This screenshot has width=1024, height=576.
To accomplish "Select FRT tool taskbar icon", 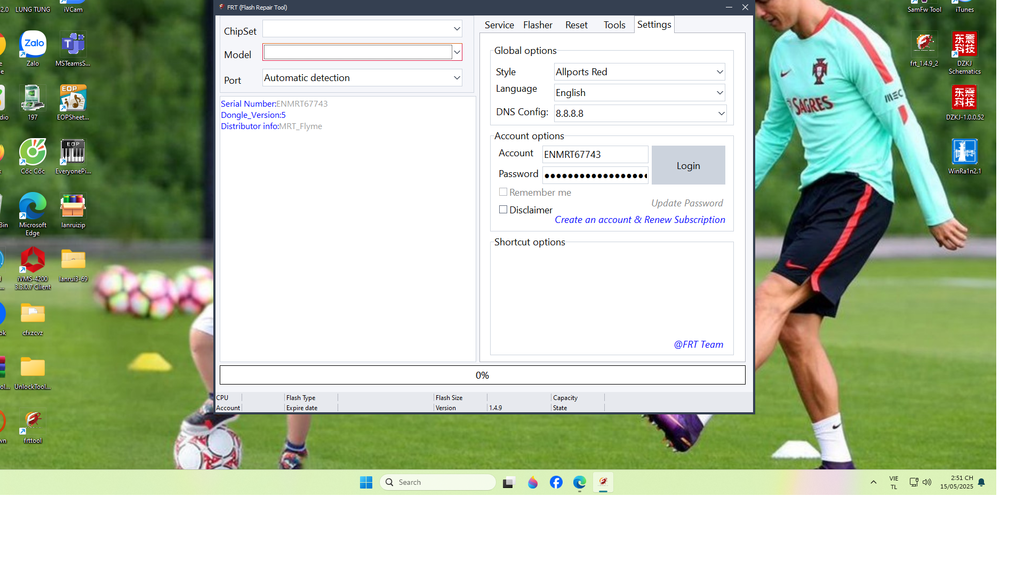I will (603, 482).
